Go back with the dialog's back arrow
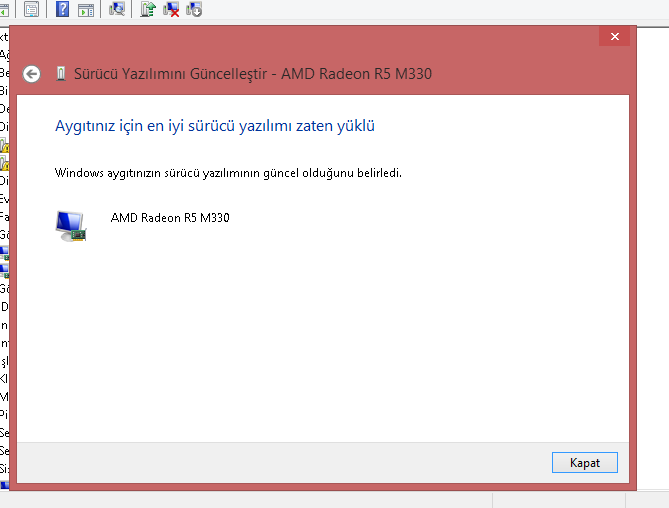 (32, 74)
